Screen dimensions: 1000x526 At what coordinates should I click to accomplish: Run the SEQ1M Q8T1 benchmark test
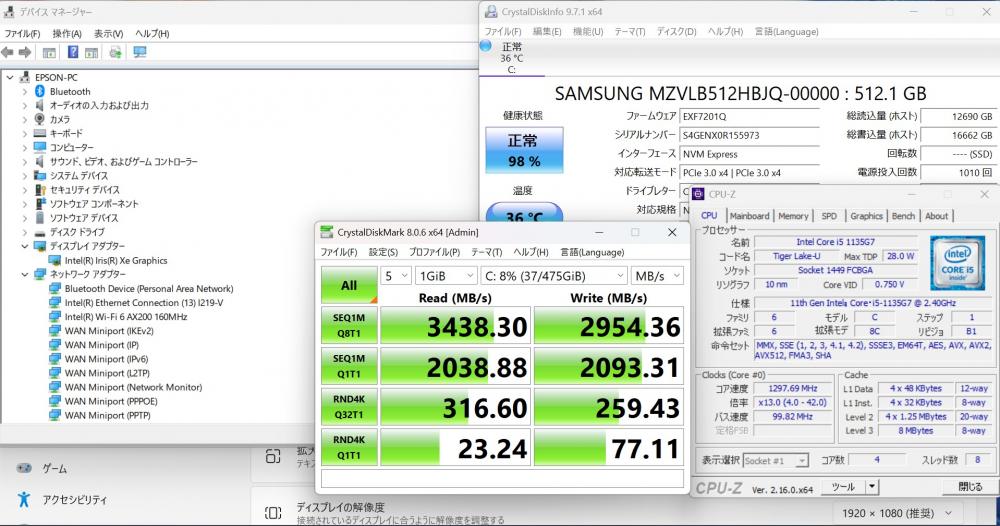348,327
